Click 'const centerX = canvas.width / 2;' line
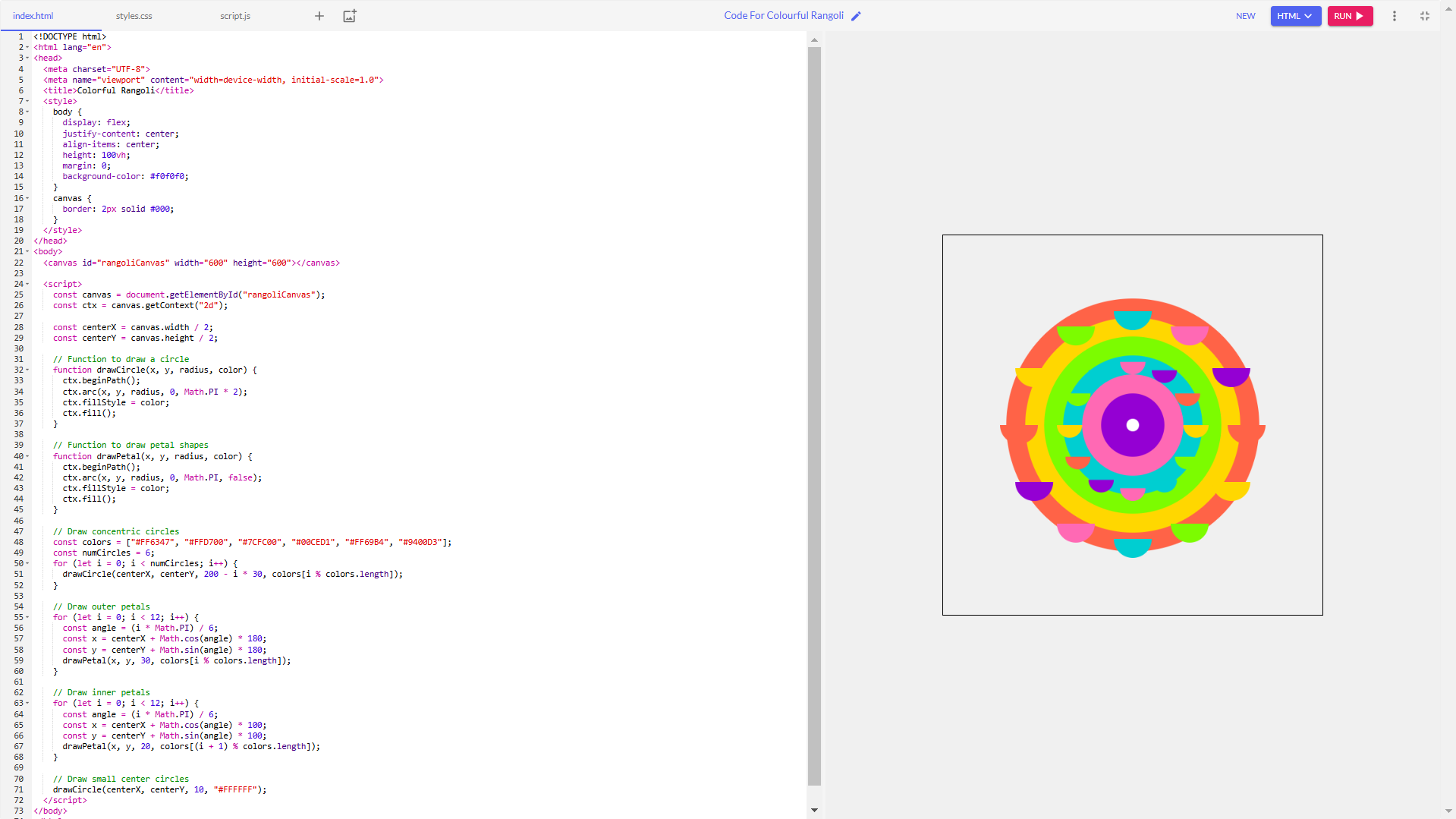 tap(134, 327)
